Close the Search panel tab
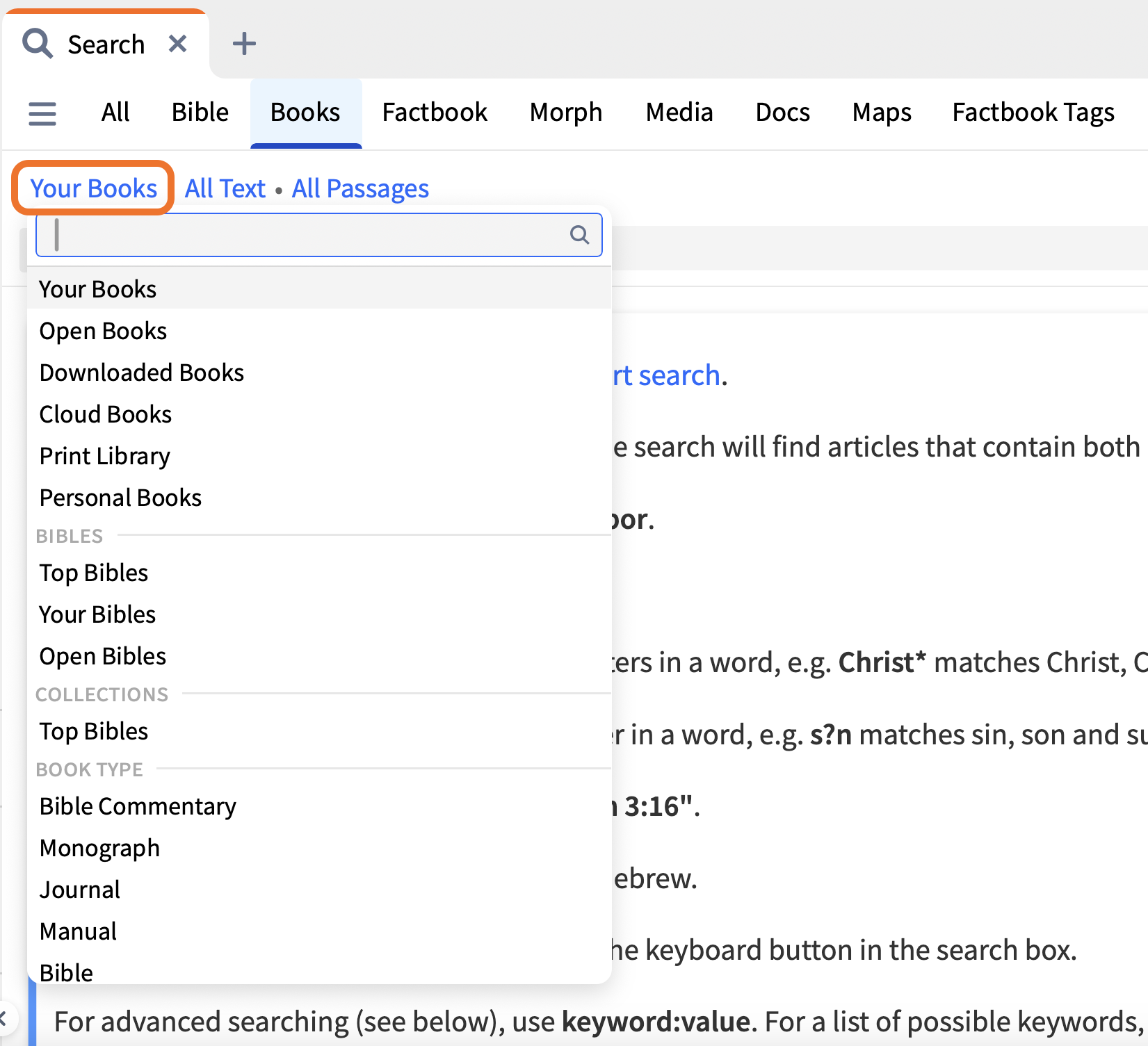1148x1046 pixels. (178, 44)
